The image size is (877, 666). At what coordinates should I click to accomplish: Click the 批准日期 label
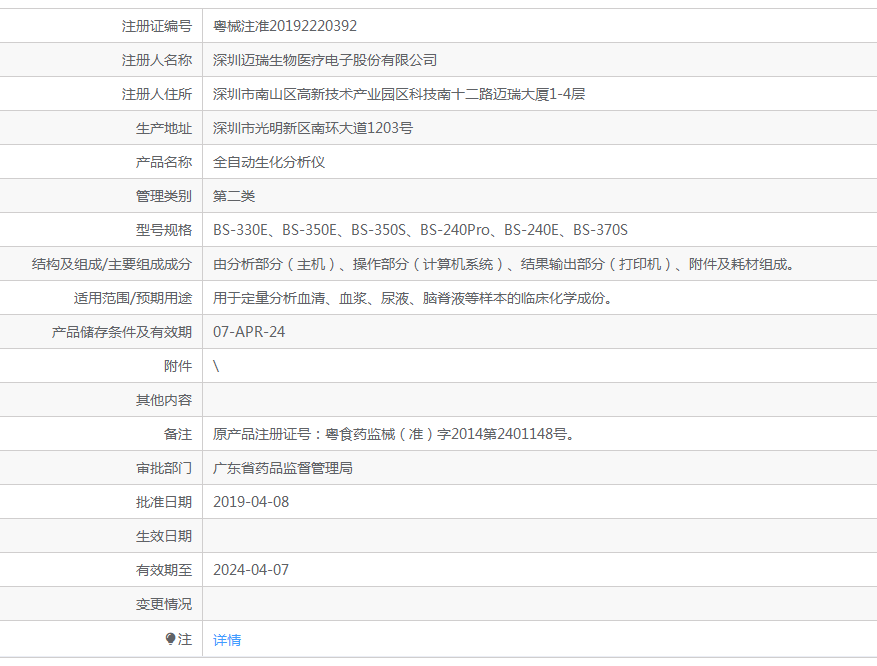pos(164,502)
